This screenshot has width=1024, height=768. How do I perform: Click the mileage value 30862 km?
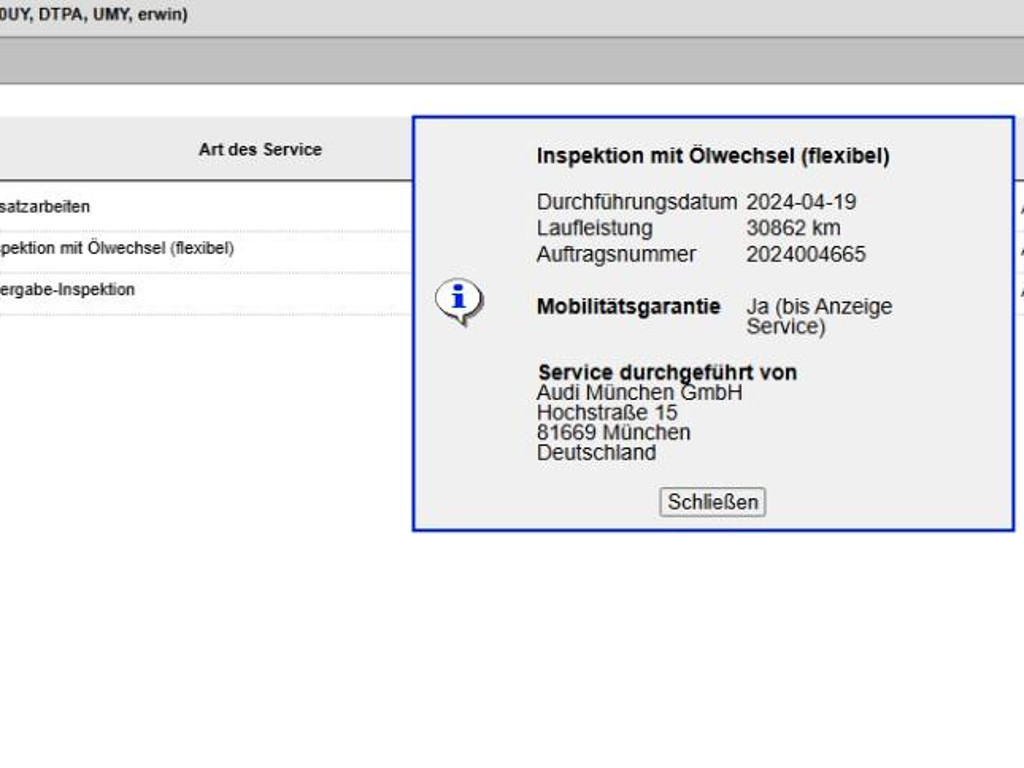793,228
